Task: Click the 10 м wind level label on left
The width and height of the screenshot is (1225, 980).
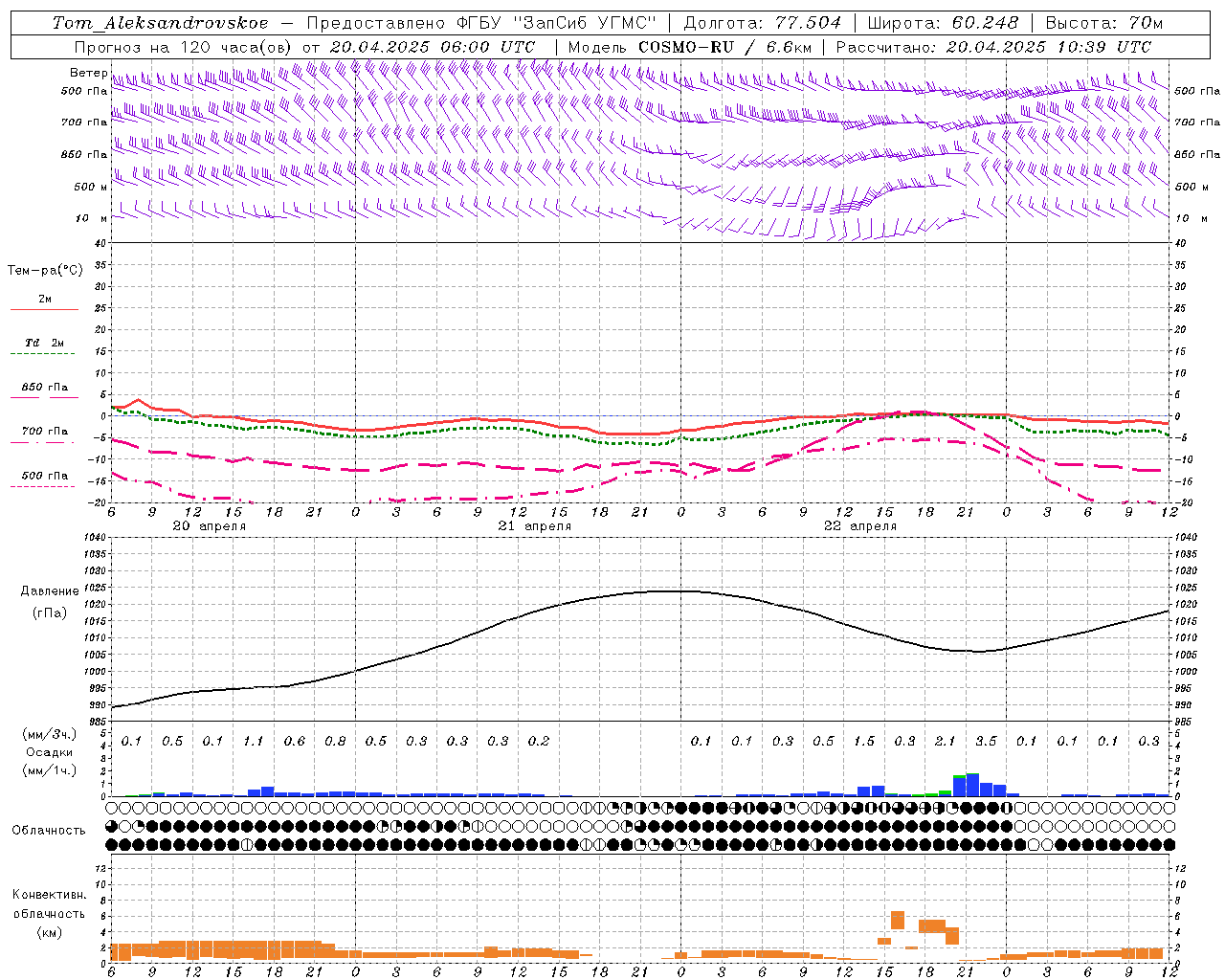Action: pos(91,218)
